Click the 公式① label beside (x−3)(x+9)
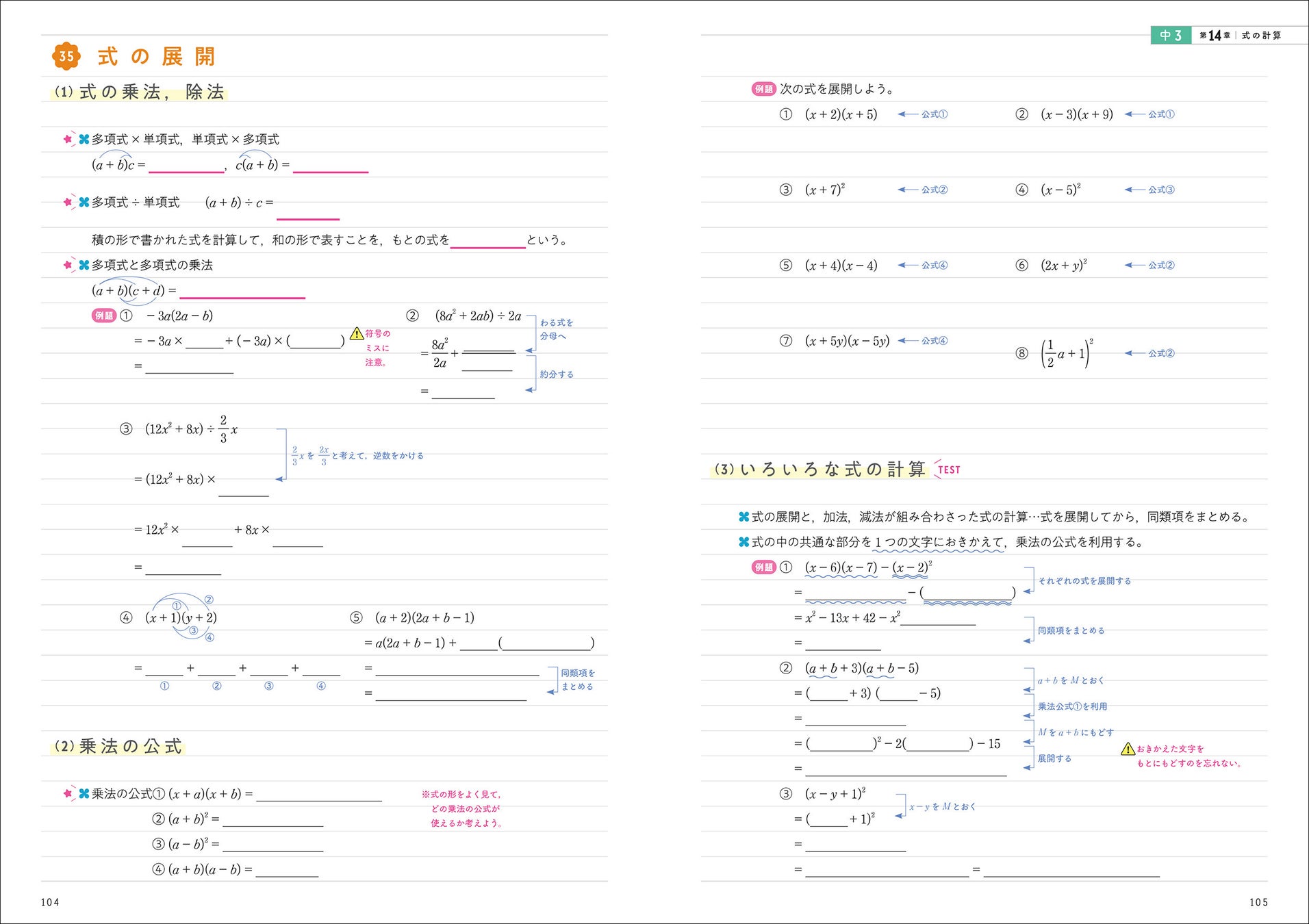This screenshot has width=1309, height=924. (x=1161, y=114)
